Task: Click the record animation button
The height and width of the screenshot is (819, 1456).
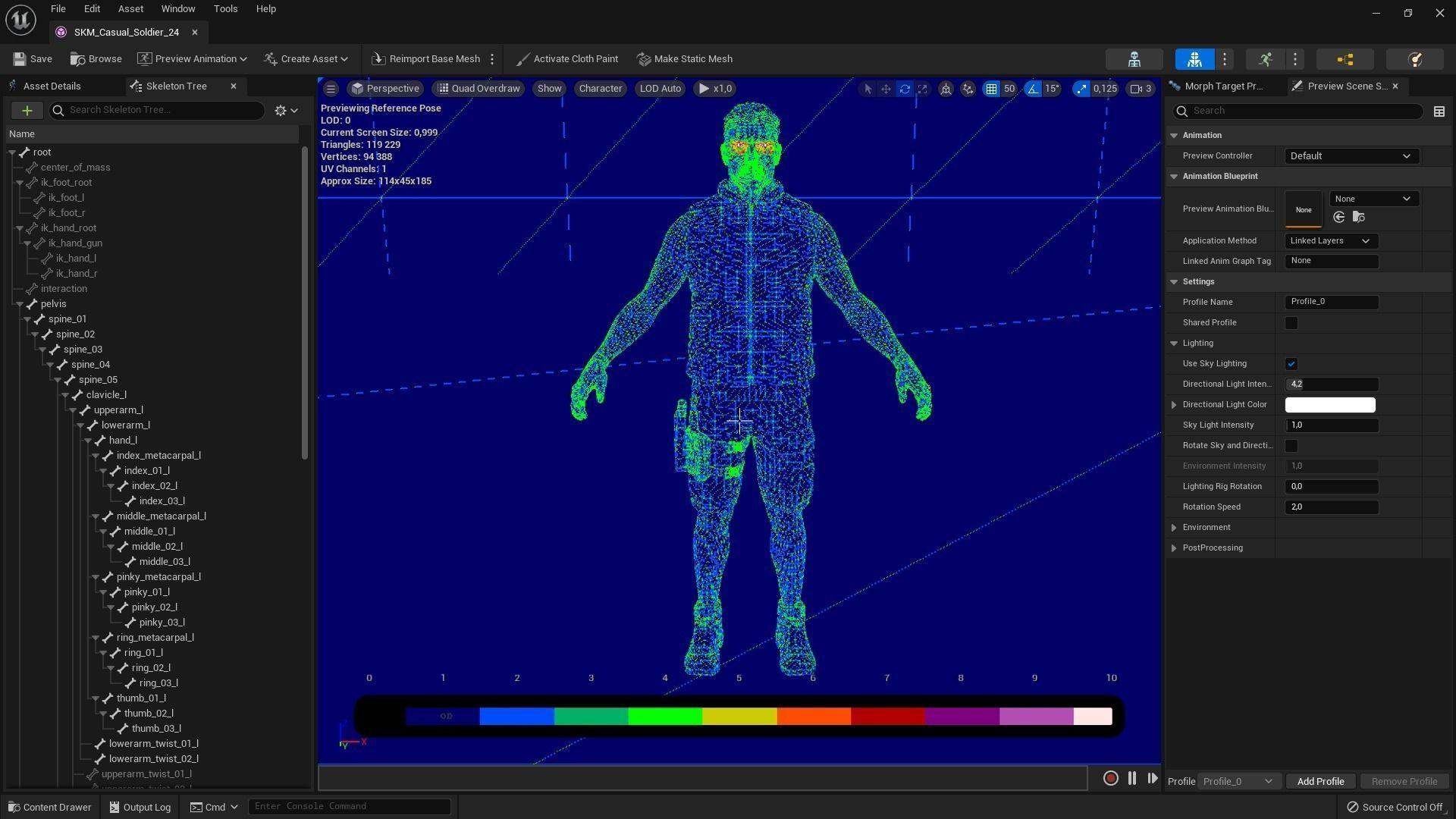Action: pos(1110,778)
